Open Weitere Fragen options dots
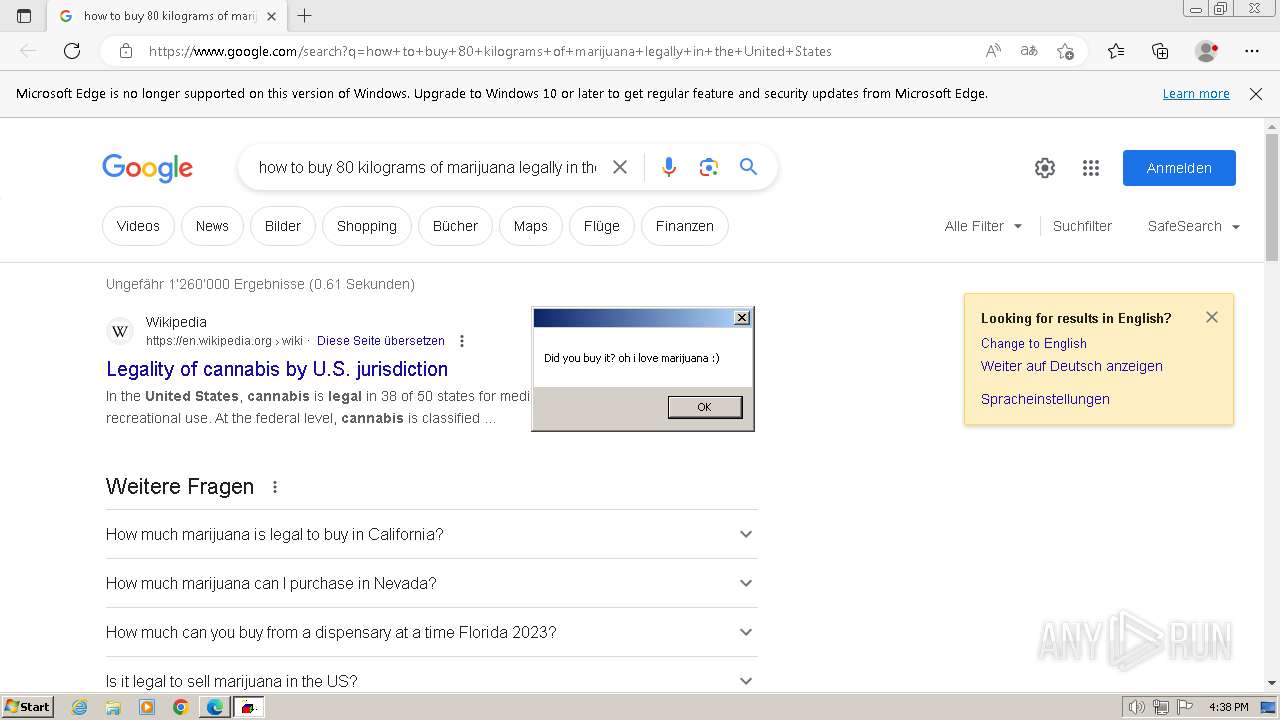 [275, 487]
